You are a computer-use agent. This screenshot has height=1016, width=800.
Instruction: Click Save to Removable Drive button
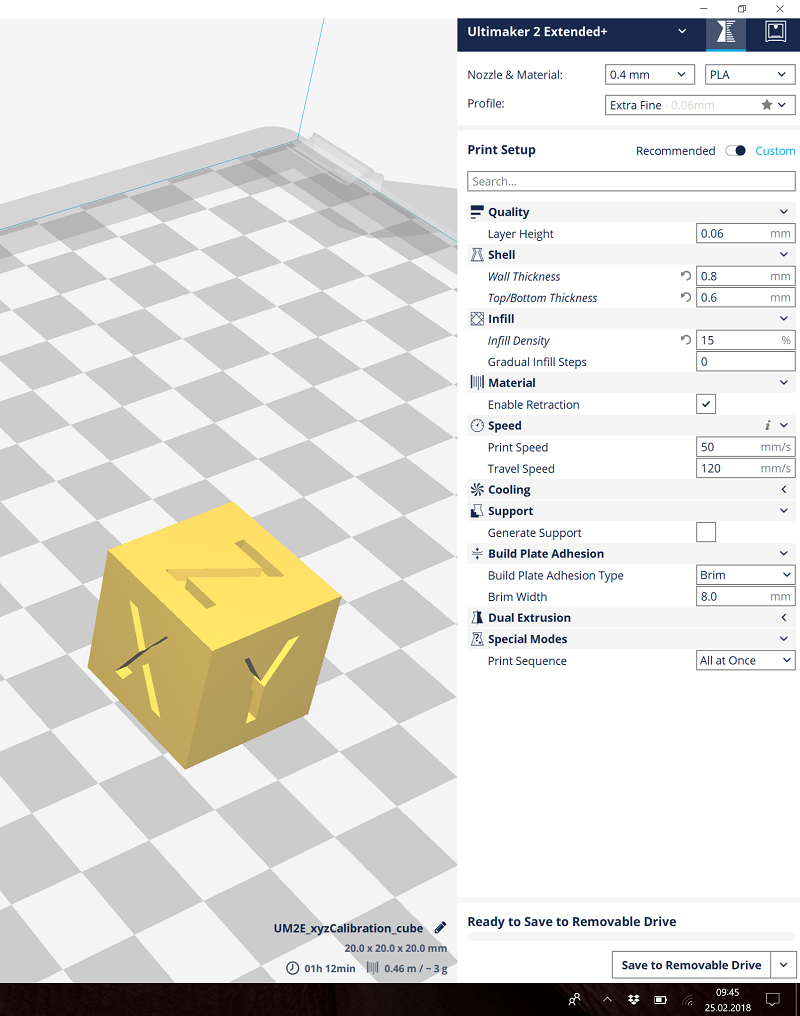[x=691, y=965]
